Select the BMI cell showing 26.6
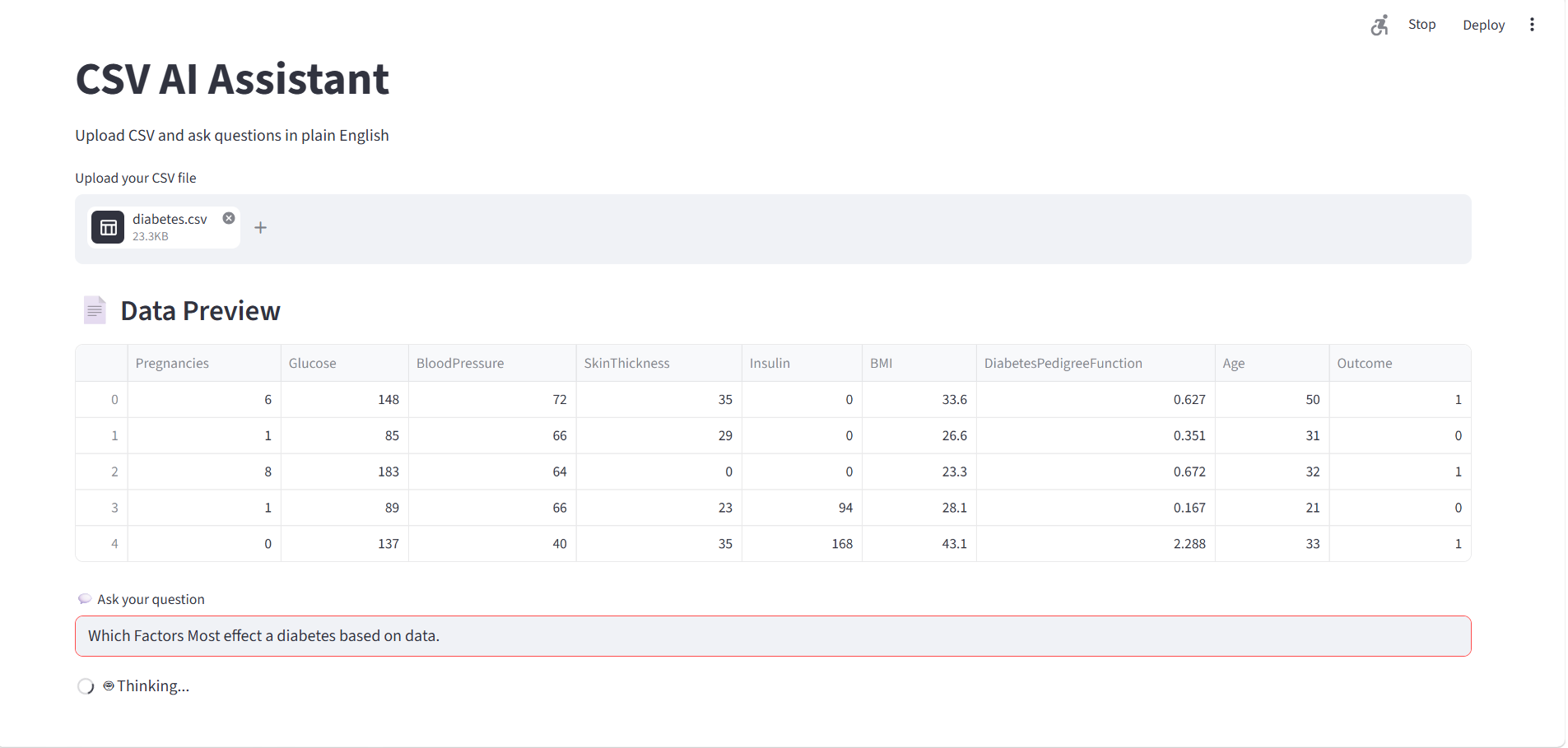The image size is (1568, 748). click(x=919, y=435)
